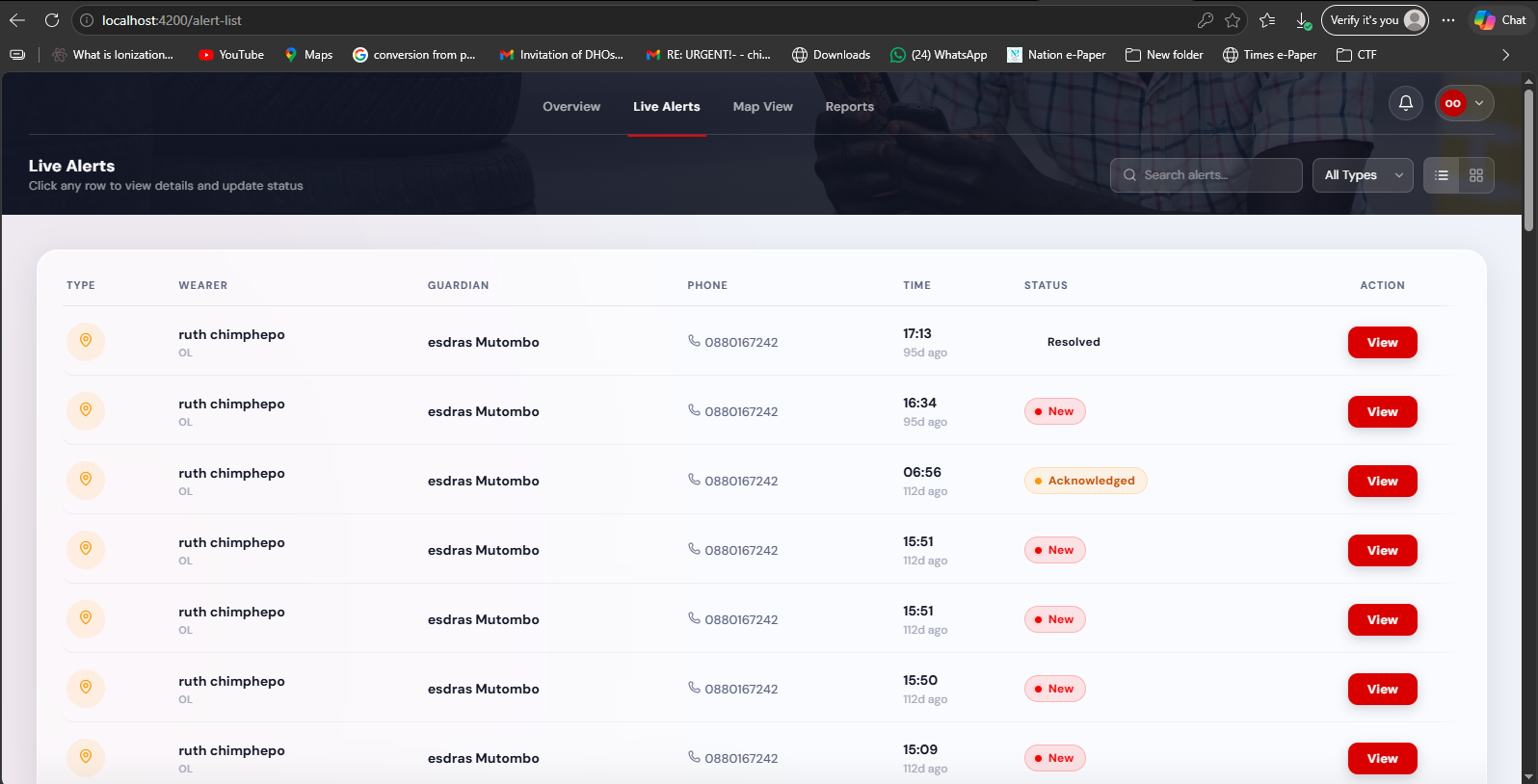Image resolution: width=1538 pixels, height=784 pixels.
Task: Open the Map View tab
Action: click(x=763, y=107)
